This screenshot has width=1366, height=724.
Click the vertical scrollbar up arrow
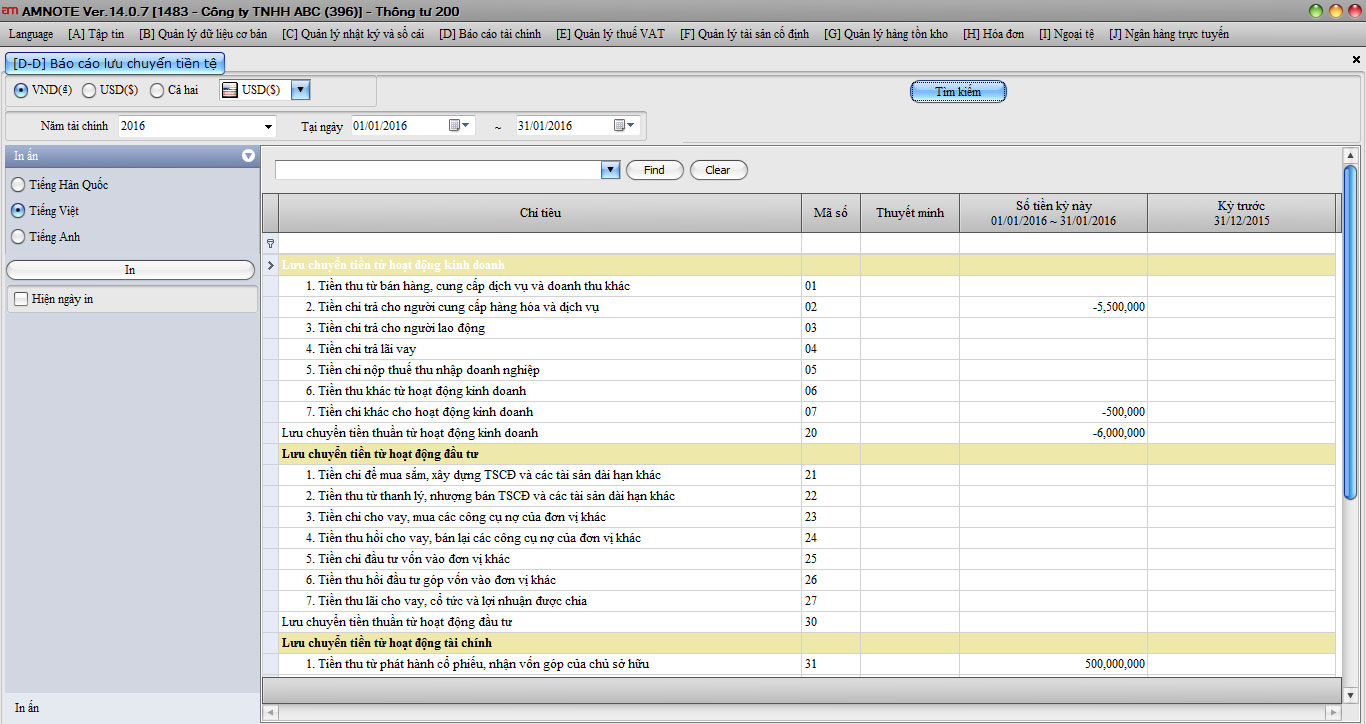pyautogui.click(x=1349, y=156)
